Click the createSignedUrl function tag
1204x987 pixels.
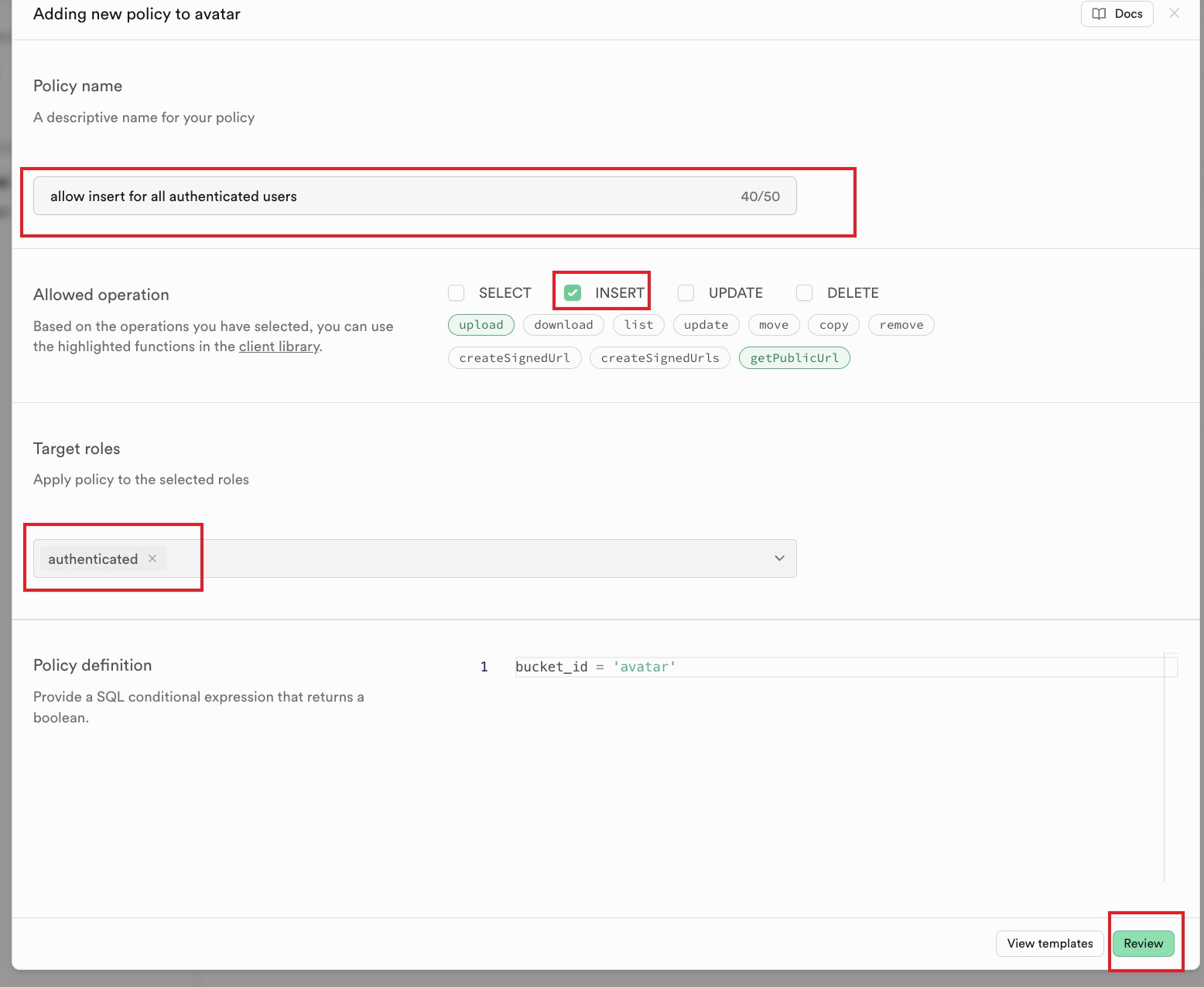[515, 358]
